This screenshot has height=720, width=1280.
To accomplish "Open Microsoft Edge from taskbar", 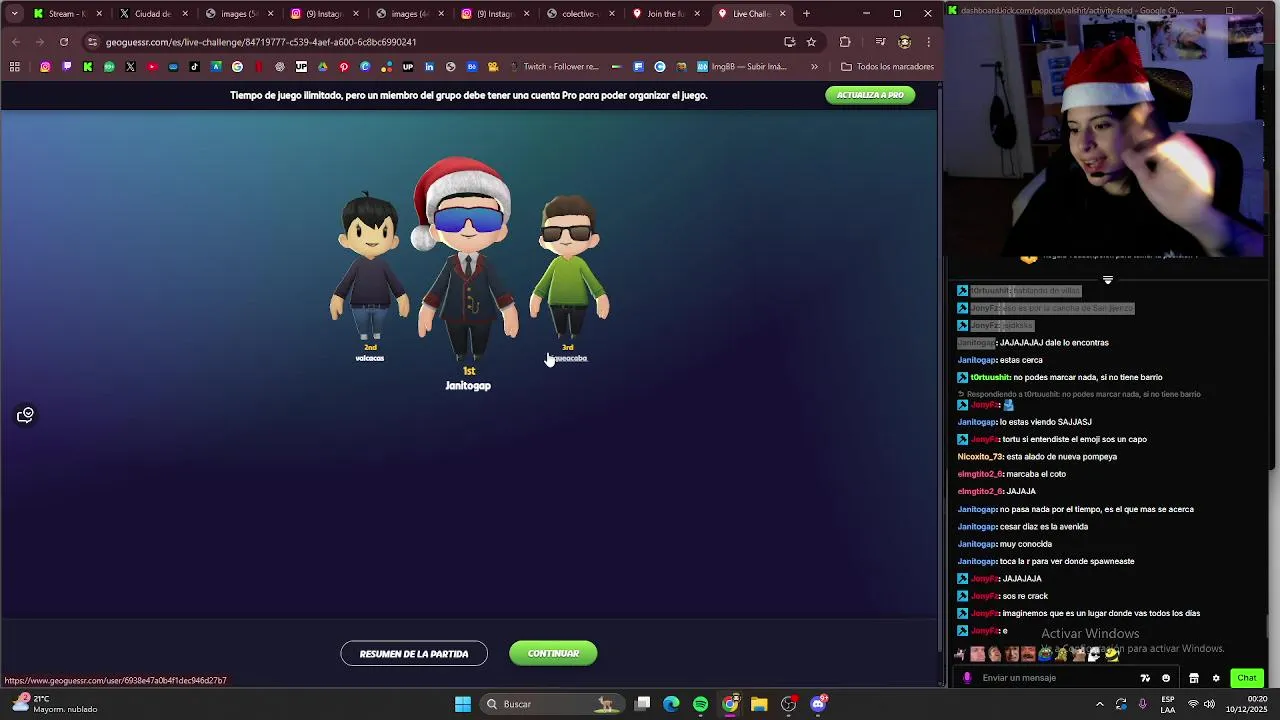I will [x=671, y=704].
